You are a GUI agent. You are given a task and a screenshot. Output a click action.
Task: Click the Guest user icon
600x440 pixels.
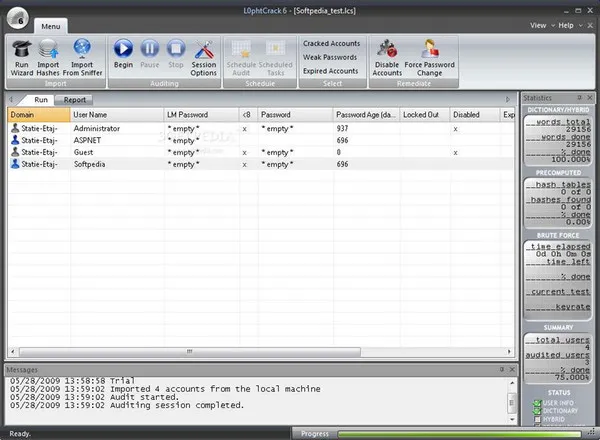click(15, 152)
